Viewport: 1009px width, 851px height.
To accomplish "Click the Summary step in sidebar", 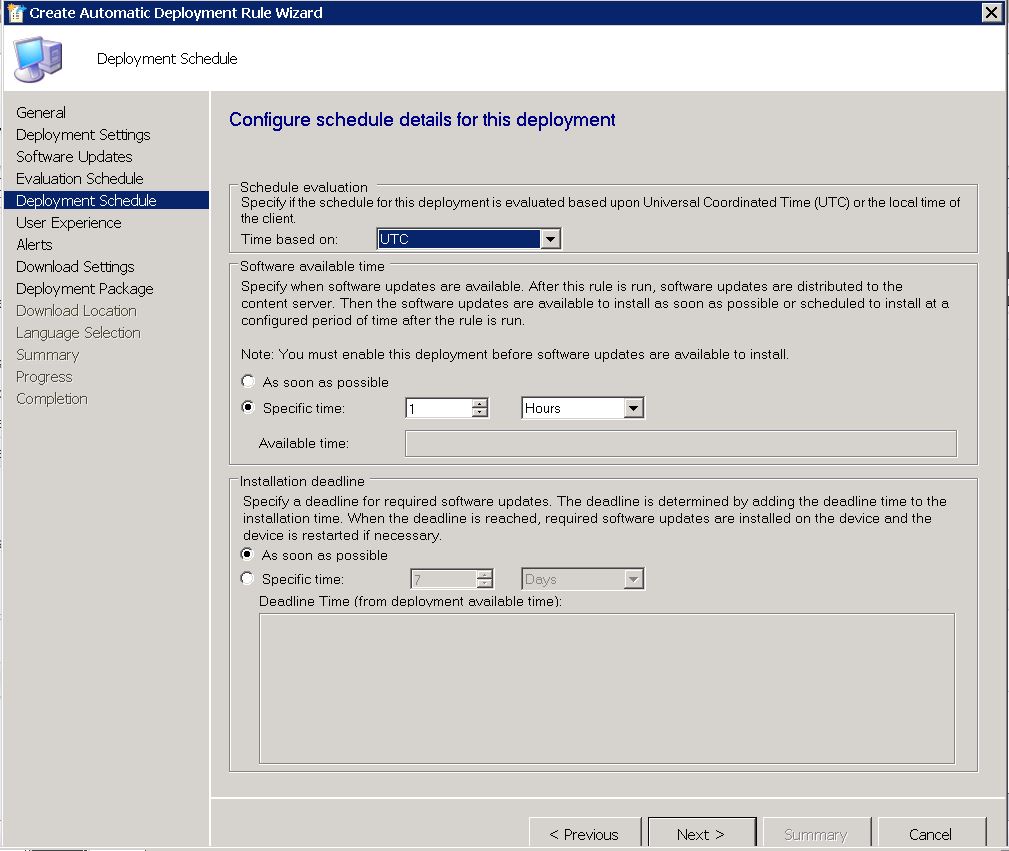I will 48,355.
